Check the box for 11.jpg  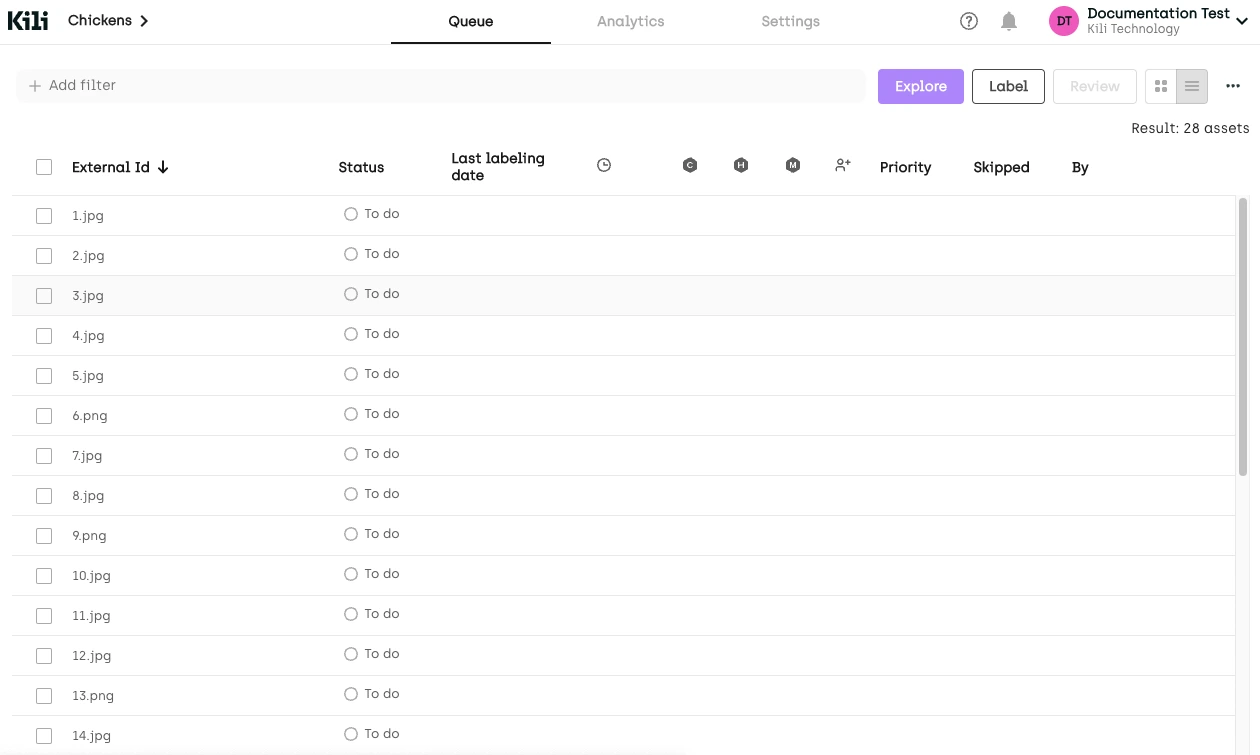pos(44,616)
